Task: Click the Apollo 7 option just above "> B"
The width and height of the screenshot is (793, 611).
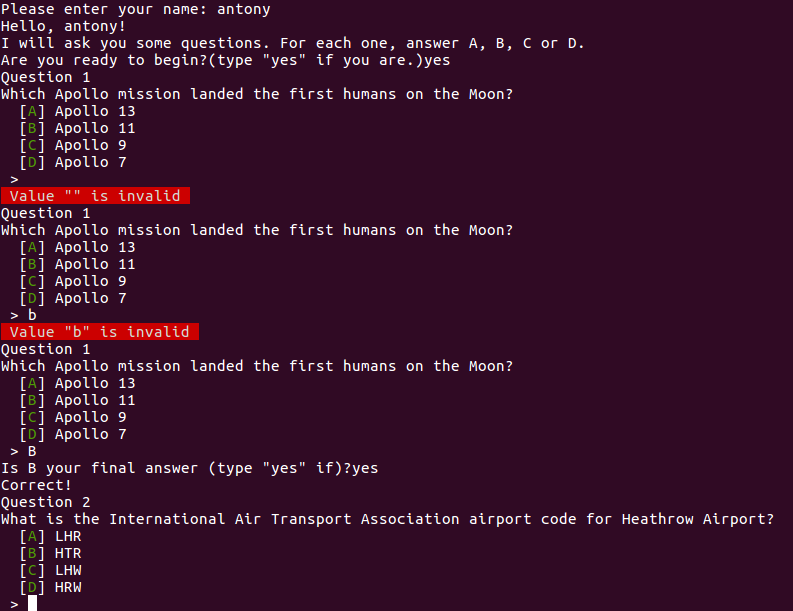Action: [x=72, y=434]
